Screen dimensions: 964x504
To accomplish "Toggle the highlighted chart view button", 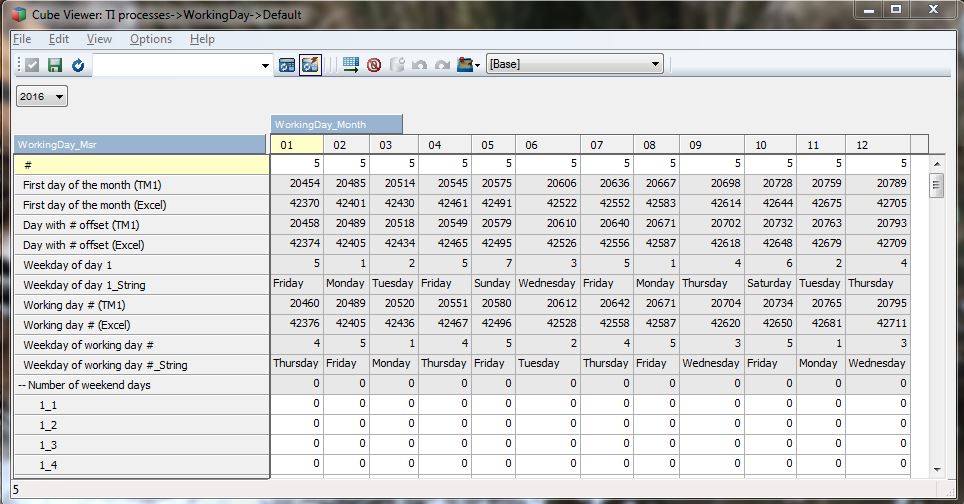I will (310, 65).
